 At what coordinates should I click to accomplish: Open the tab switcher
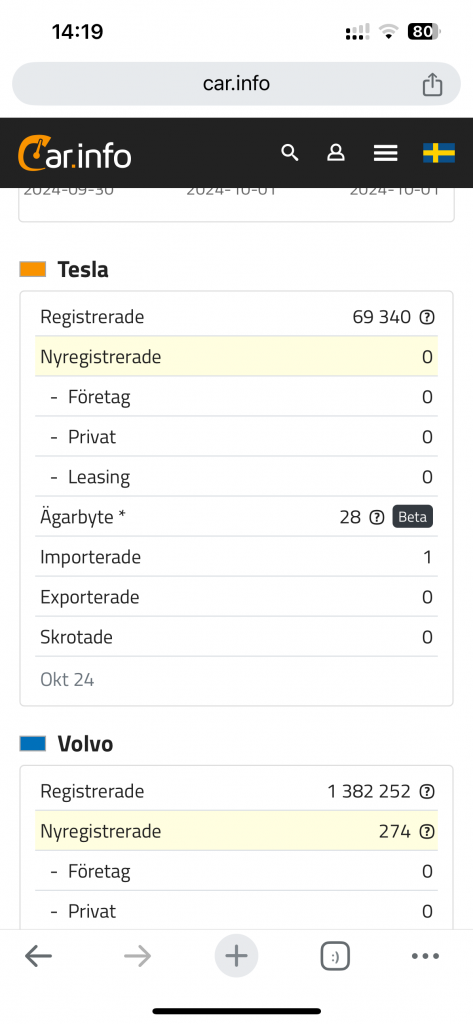click(x=335, y=957)
